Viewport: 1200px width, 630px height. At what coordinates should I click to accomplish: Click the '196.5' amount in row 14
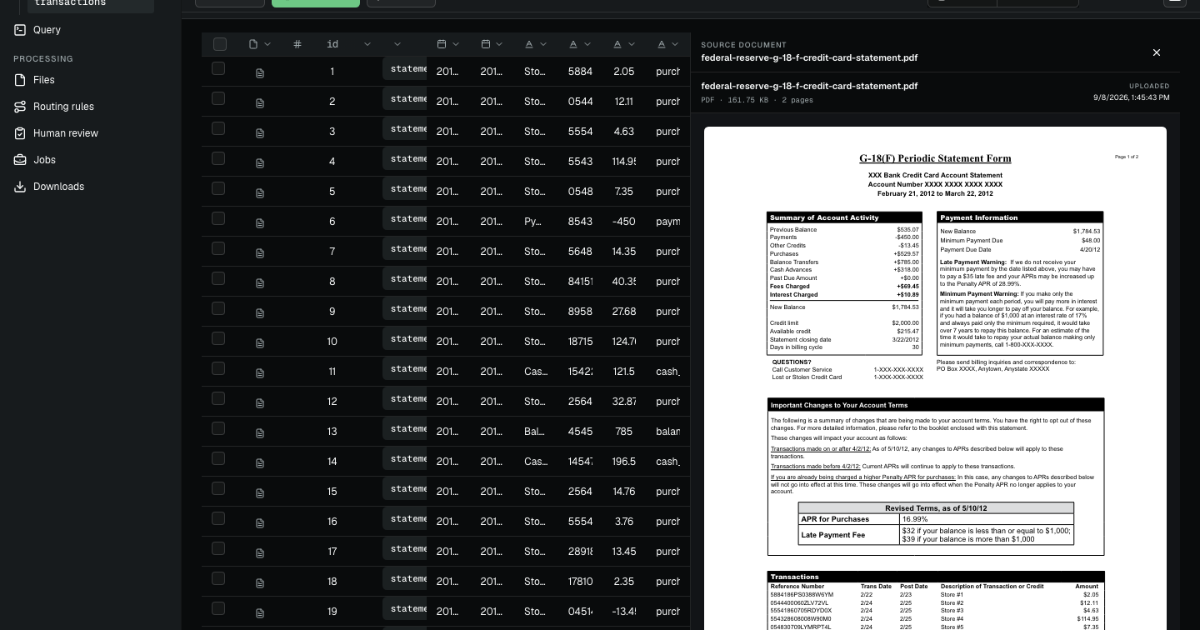click(x=624, y=462)
